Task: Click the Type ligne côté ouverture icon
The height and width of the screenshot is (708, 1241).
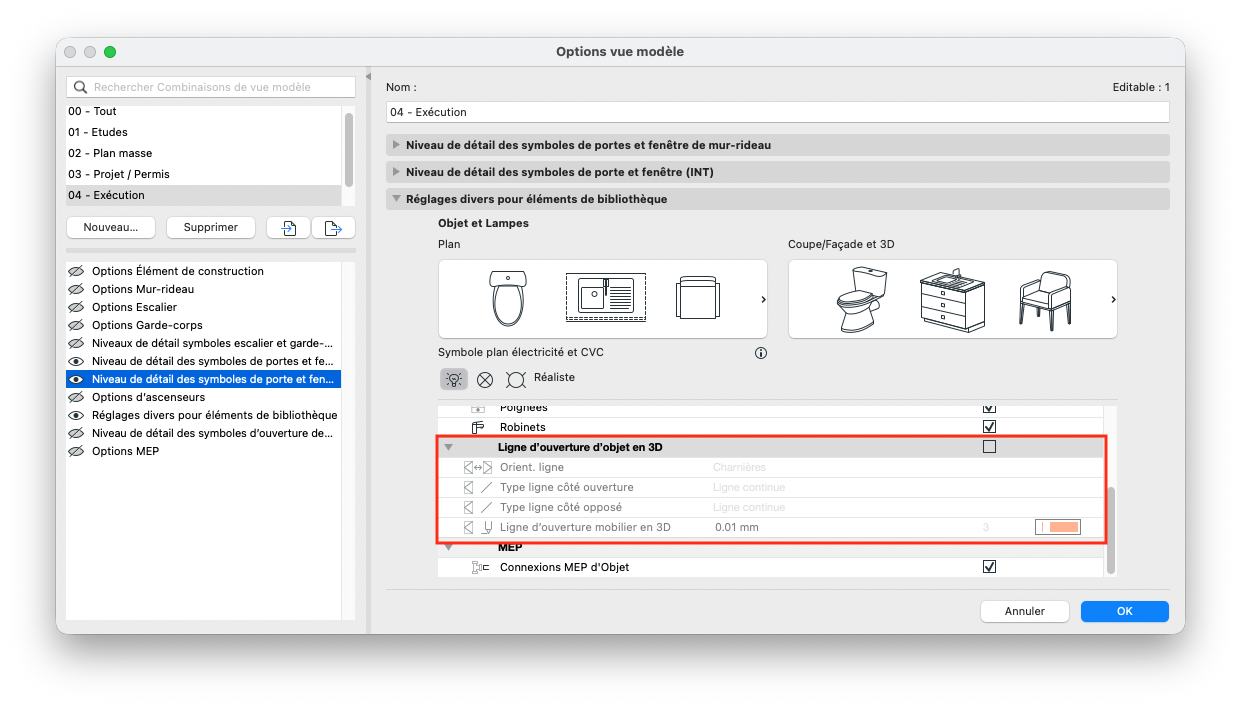Action: [x=478, y=487]
